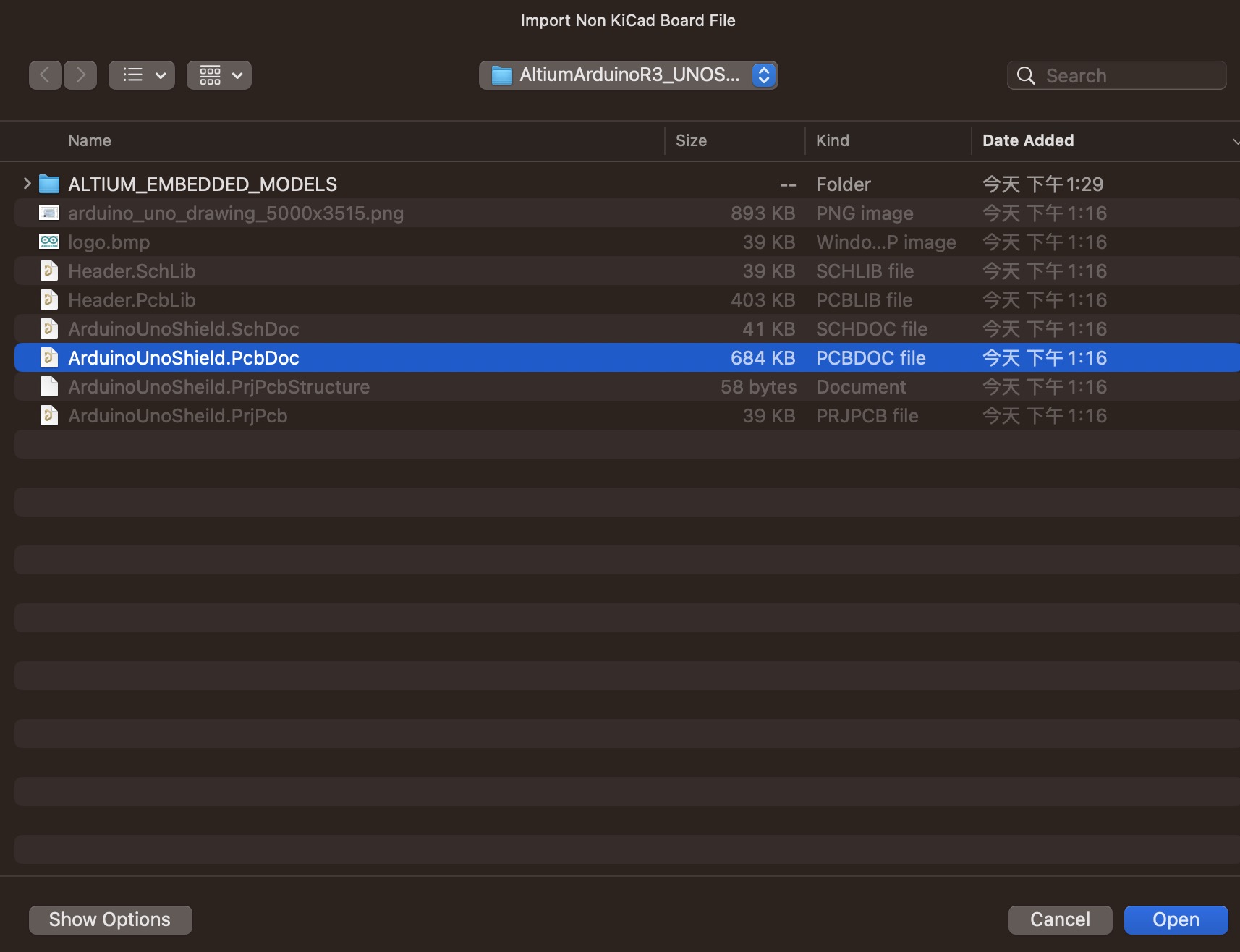
Task: Sort by the Date Added column header
Action: click(x=1028, y=140)
